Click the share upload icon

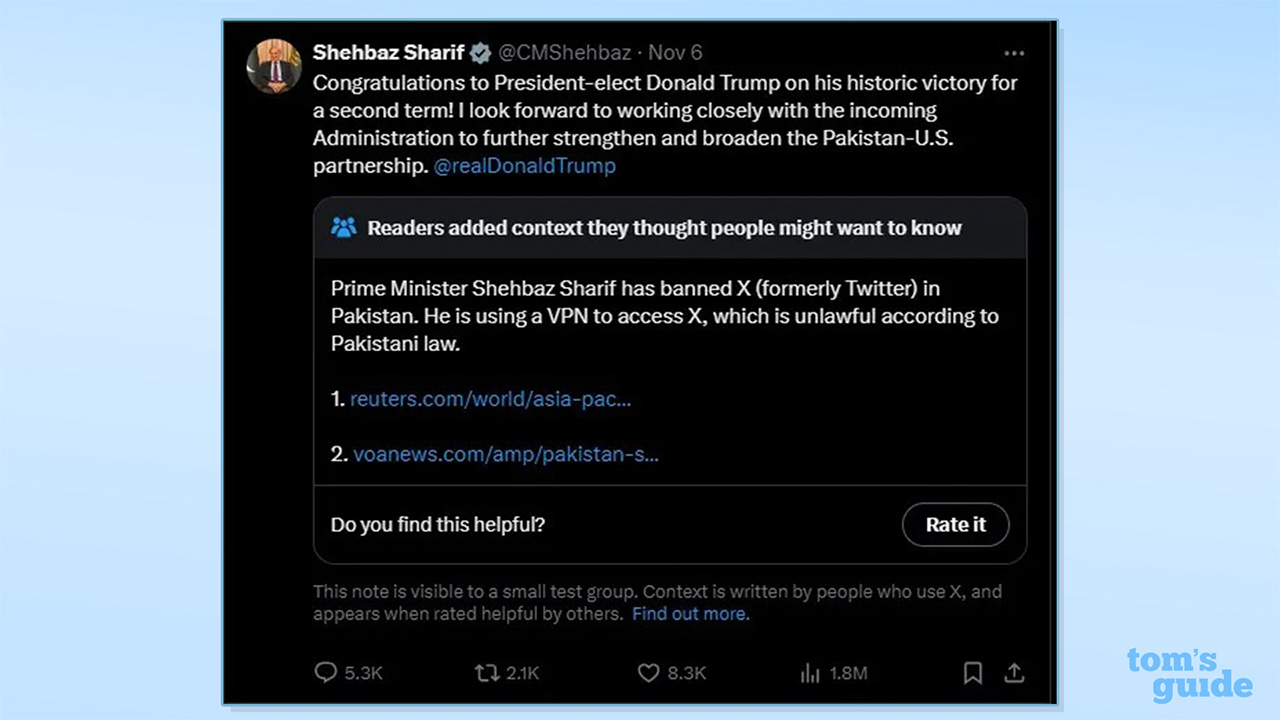1013,673
